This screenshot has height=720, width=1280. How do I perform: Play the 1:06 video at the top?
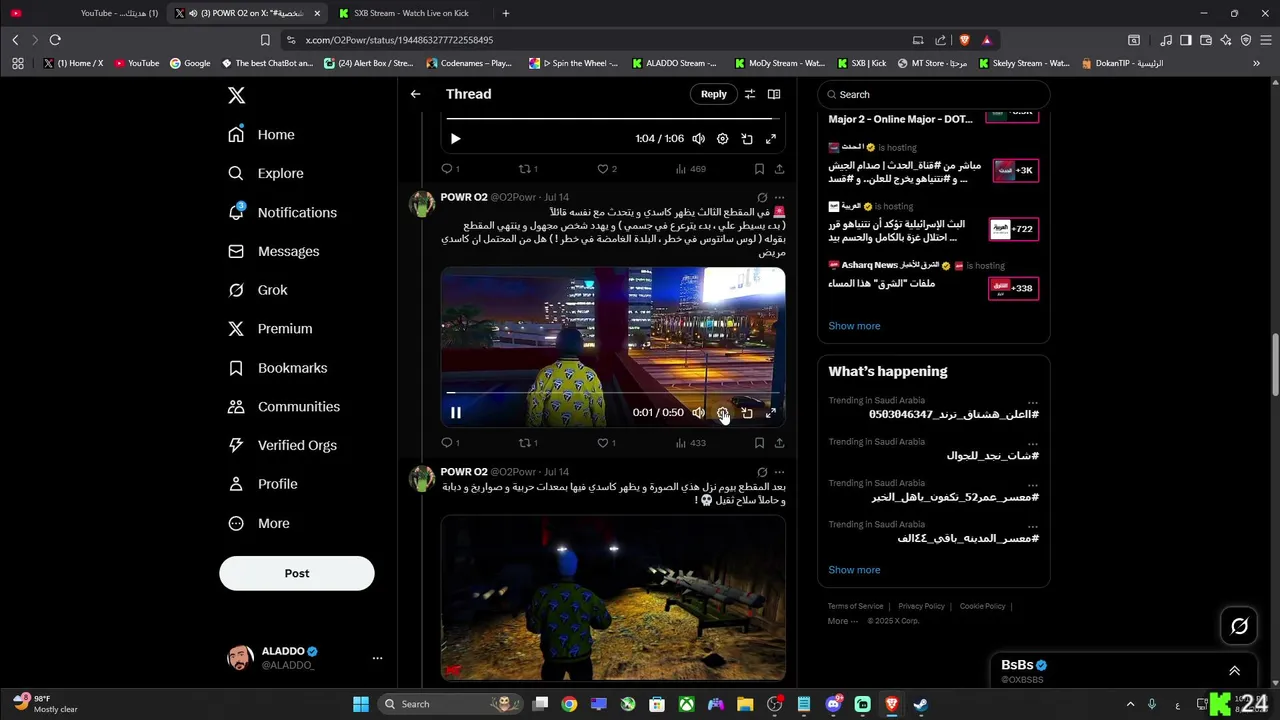[455, 139]
